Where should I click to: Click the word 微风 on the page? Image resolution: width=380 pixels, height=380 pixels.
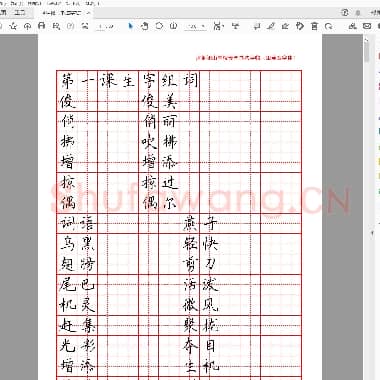[200, 305]
